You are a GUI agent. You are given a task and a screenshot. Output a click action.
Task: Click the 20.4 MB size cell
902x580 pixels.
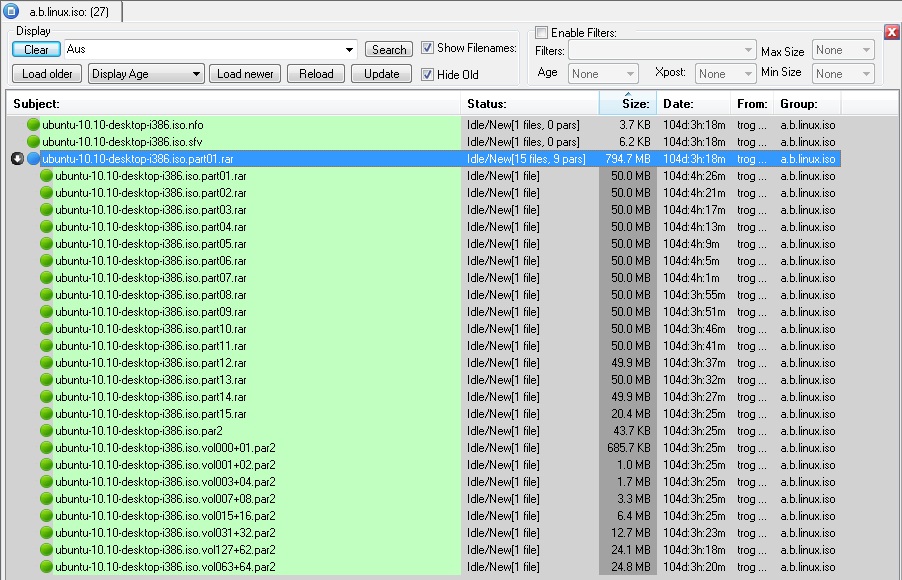click(x=630, y=414)
